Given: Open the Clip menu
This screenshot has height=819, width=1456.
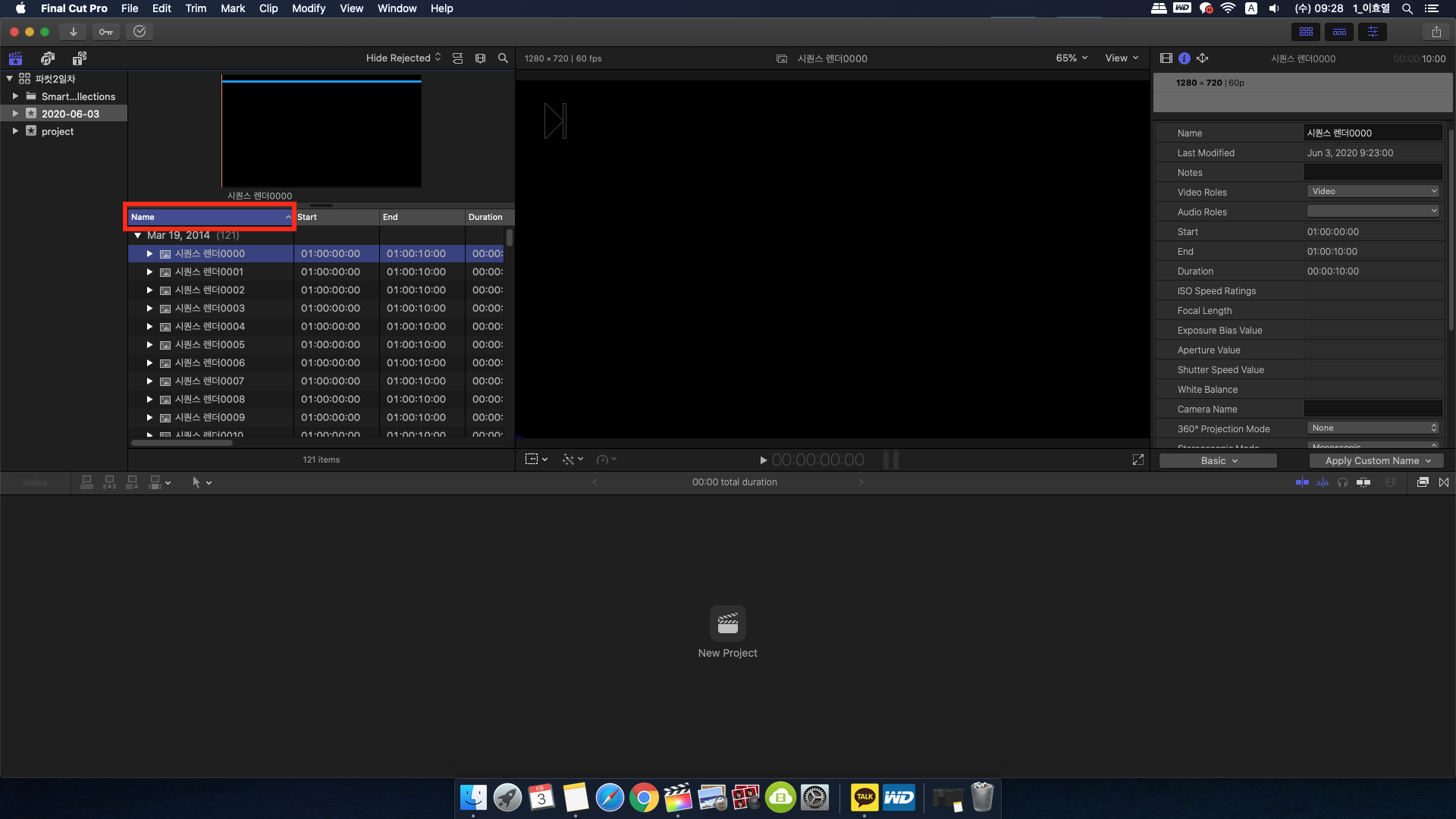Looking at the screenshot, I should 268,8.
